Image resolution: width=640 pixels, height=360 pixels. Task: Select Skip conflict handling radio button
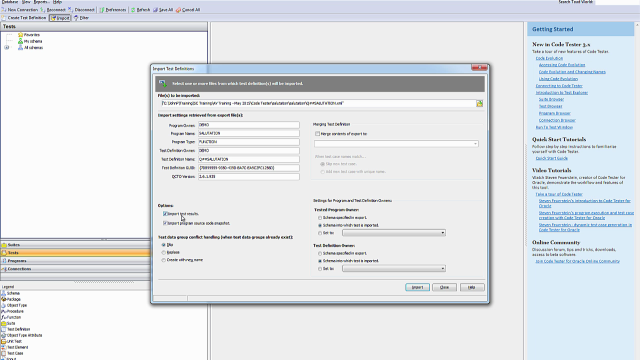tap(164, 245)
